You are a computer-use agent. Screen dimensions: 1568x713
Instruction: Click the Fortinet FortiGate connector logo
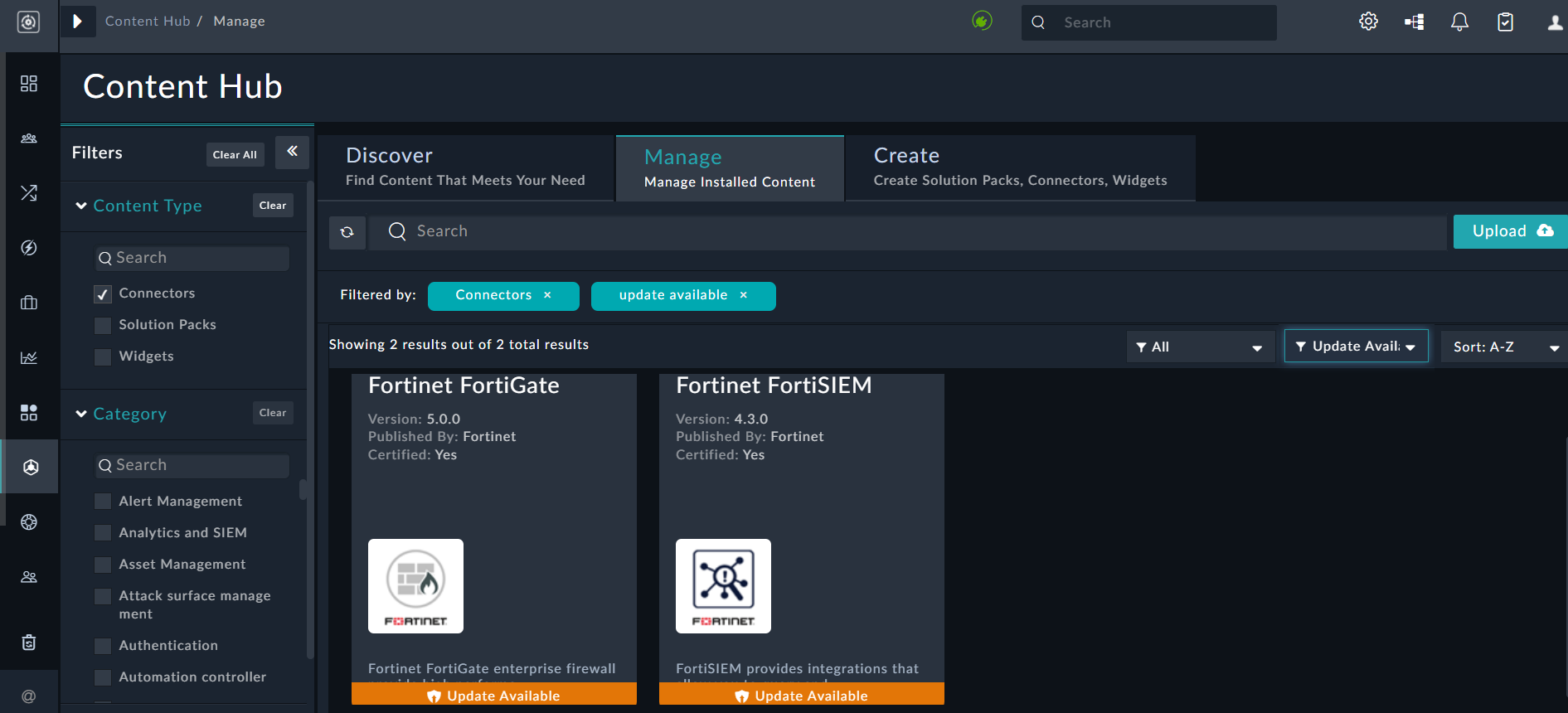(x=415, y=586)
